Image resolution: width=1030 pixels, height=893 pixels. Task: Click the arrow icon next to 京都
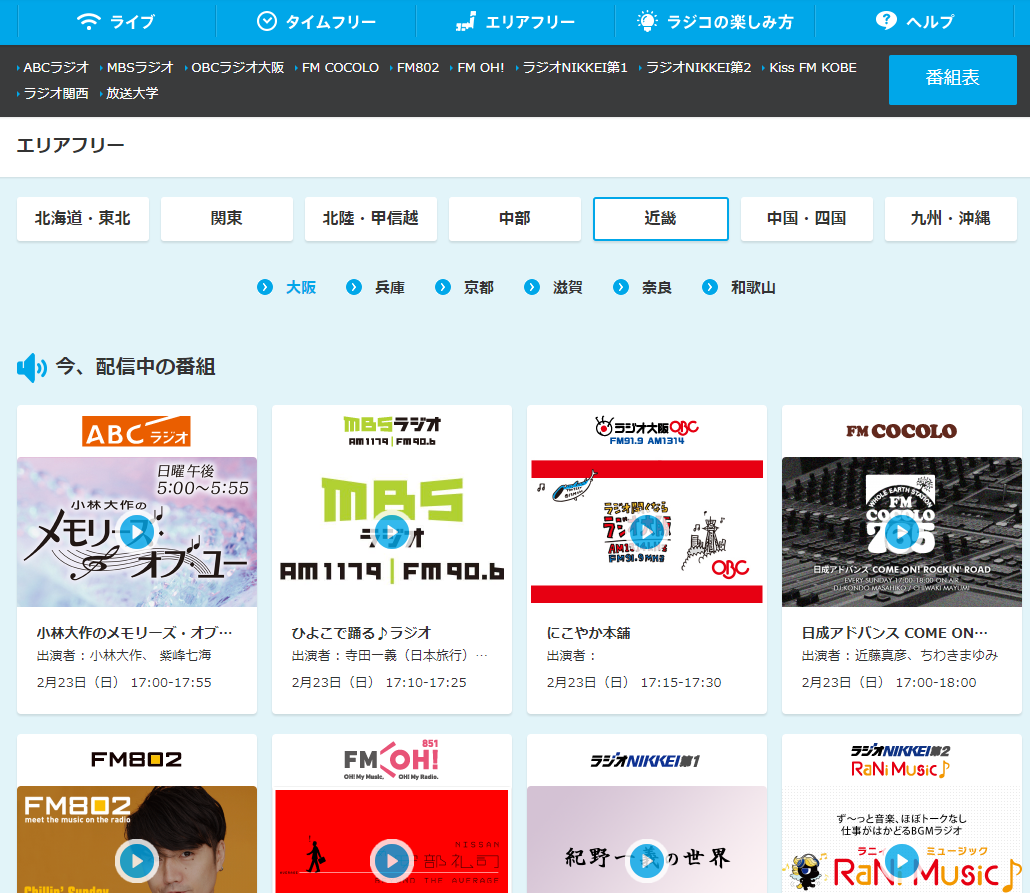click(443, 287)
